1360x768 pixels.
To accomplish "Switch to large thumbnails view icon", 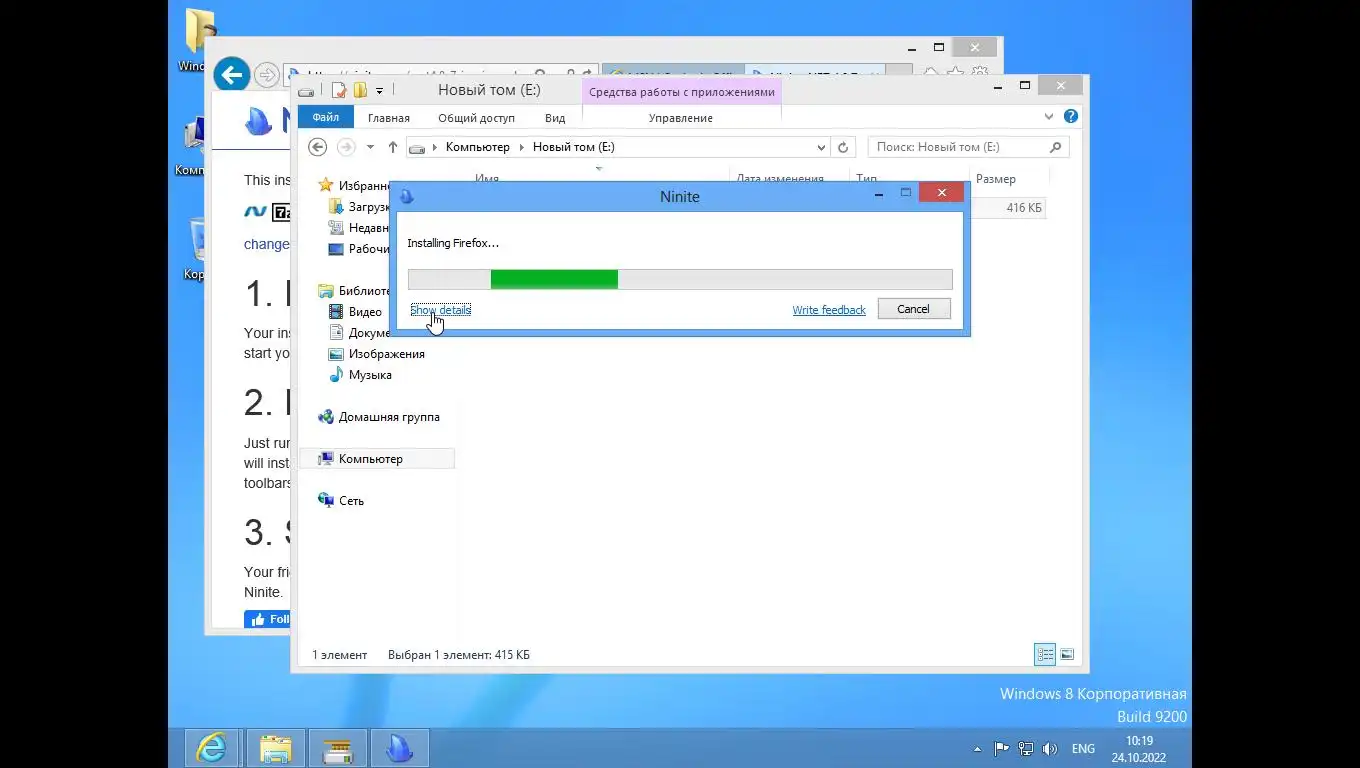I will 1067,654.
